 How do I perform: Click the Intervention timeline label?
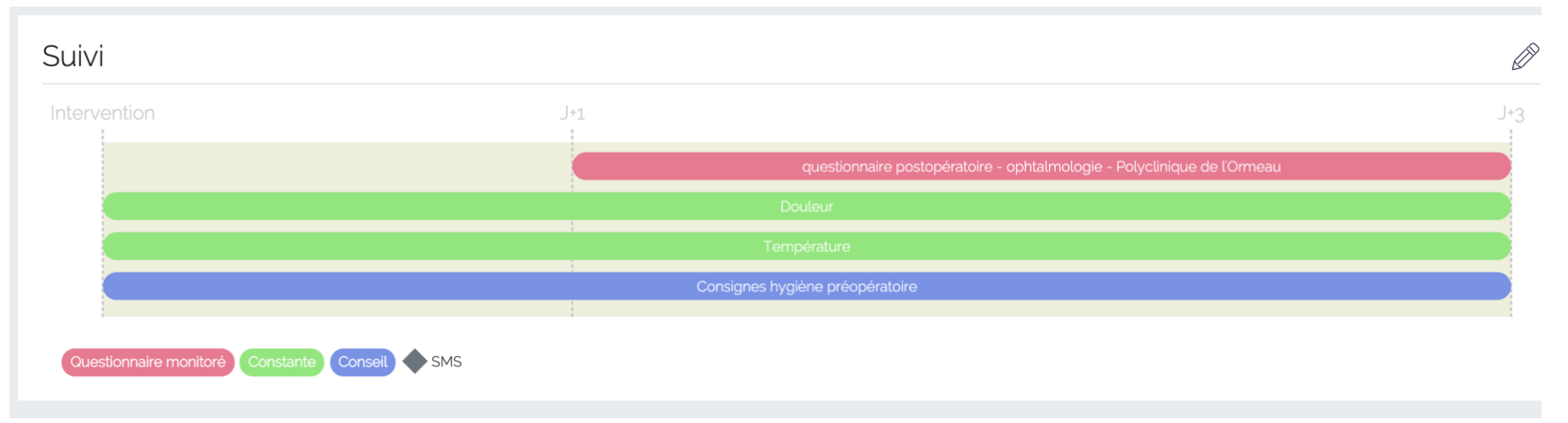pyautogui.click(x=102, y=113)
